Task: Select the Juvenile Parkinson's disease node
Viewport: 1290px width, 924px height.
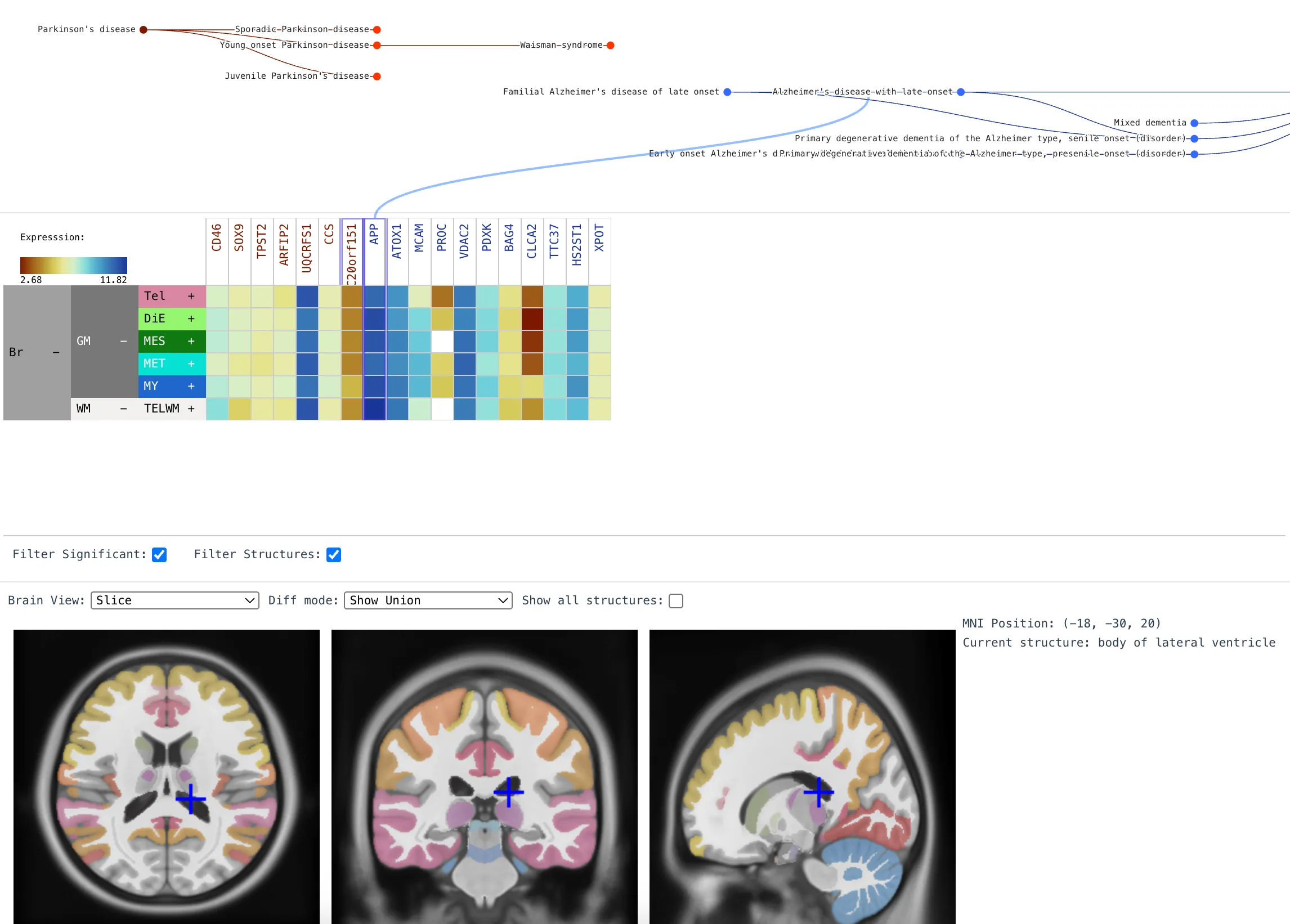Action: [377, 76]
